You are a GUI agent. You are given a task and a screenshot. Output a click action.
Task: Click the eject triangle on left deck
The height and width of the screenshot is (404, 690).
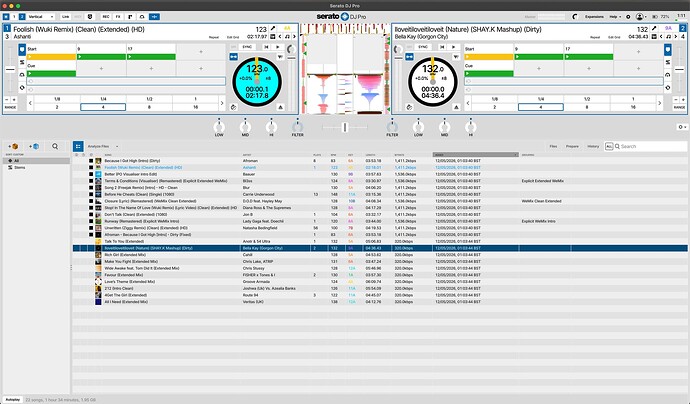coord(280,107)
